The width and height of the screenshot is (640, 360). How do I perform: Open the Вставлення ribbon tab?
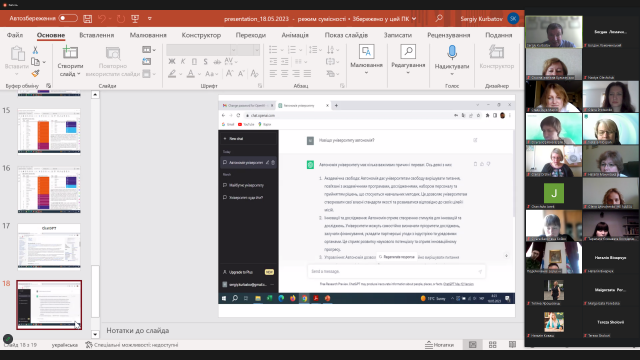tap(97, 35)
